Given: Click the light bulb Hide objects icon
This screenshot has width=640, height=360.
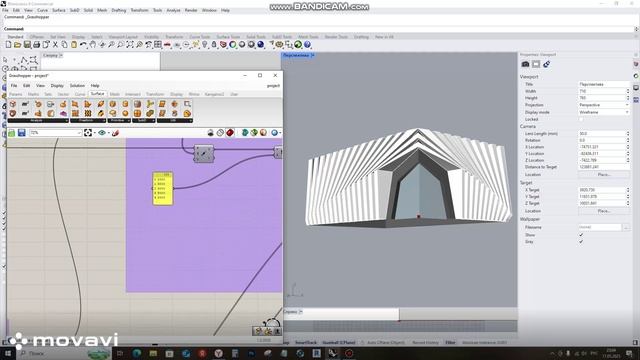Looking at the screenshot, I should 204,44.
